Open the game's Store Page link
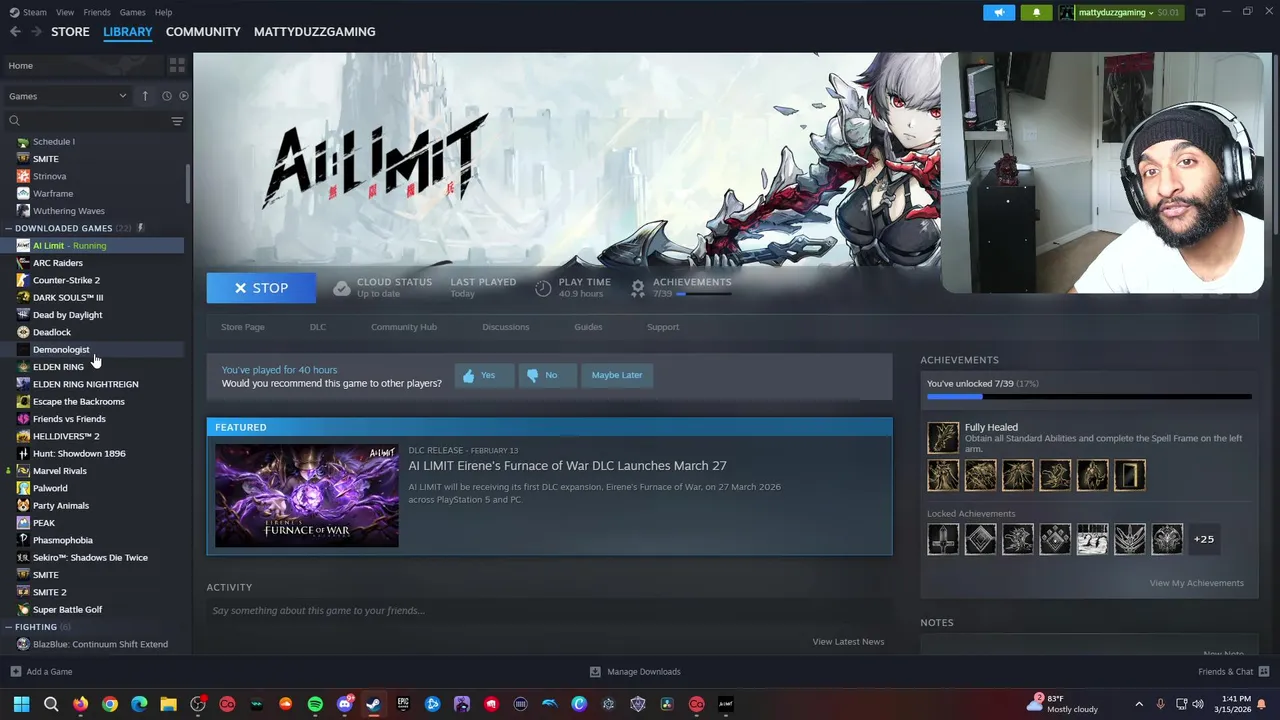This screenshot has width=1280, height=720. (243, 327)
